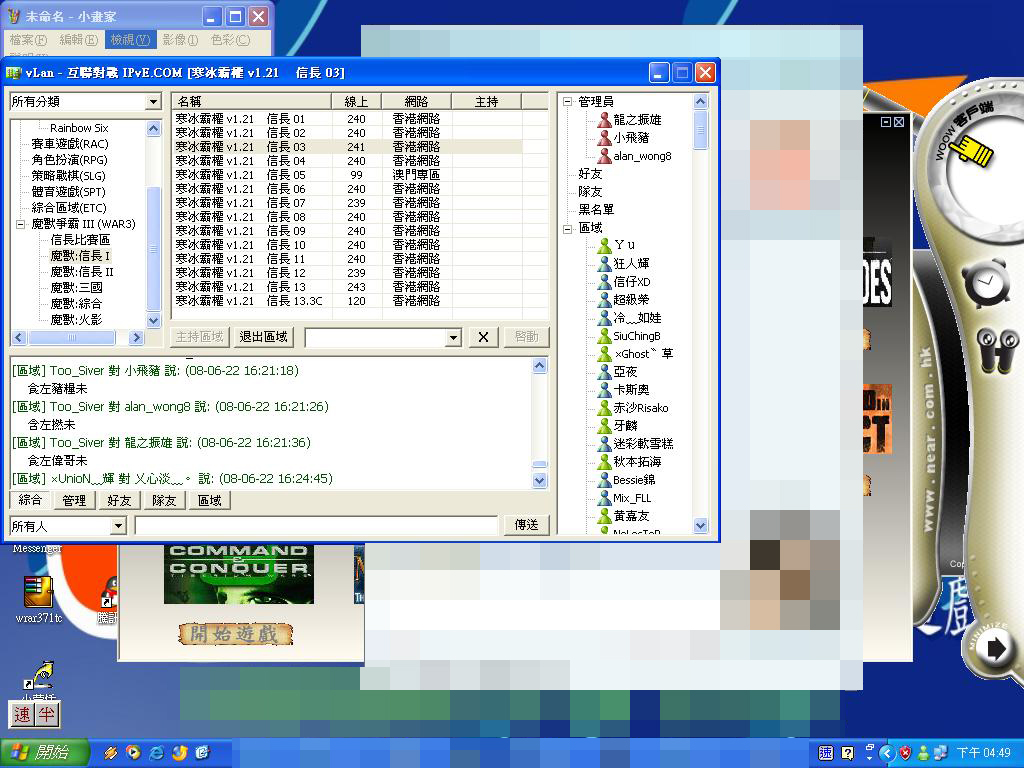Launch Internet Explorer from quick launch
The width and height of the screenshot is (1024, 768).
pos(157,753)
